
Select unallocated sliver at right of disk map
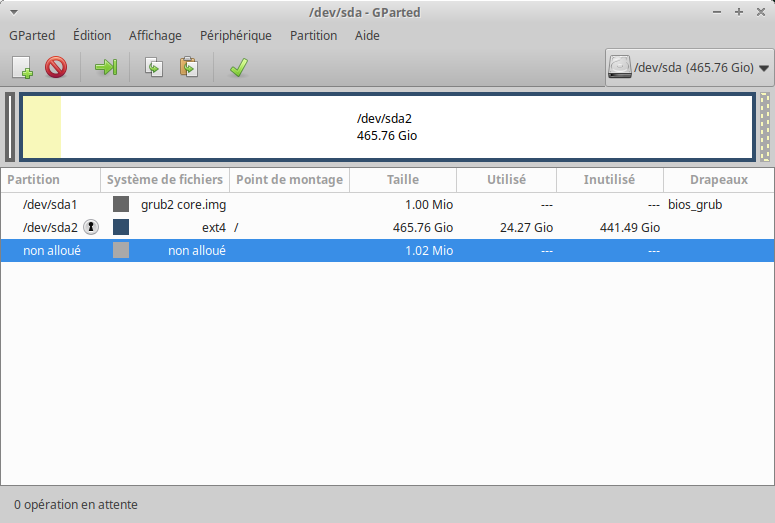pyautogui.click(x=765, y=127)
